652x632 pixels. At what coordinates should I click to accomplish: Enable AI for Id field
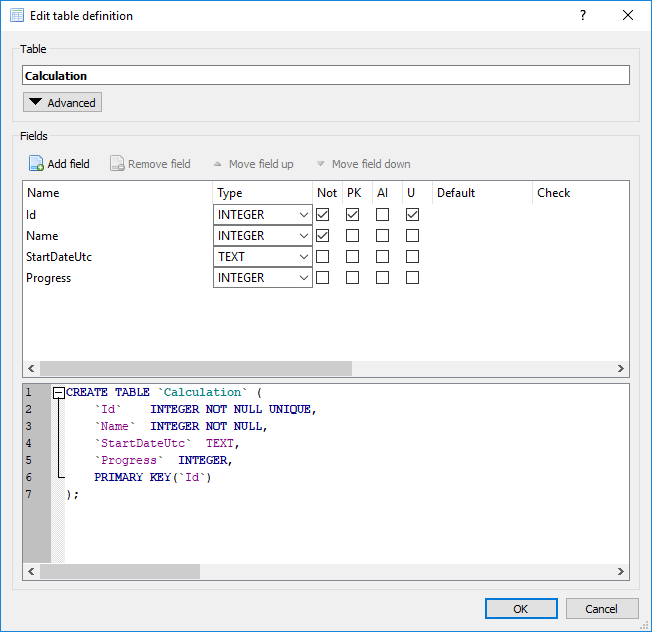pos(383,215)
